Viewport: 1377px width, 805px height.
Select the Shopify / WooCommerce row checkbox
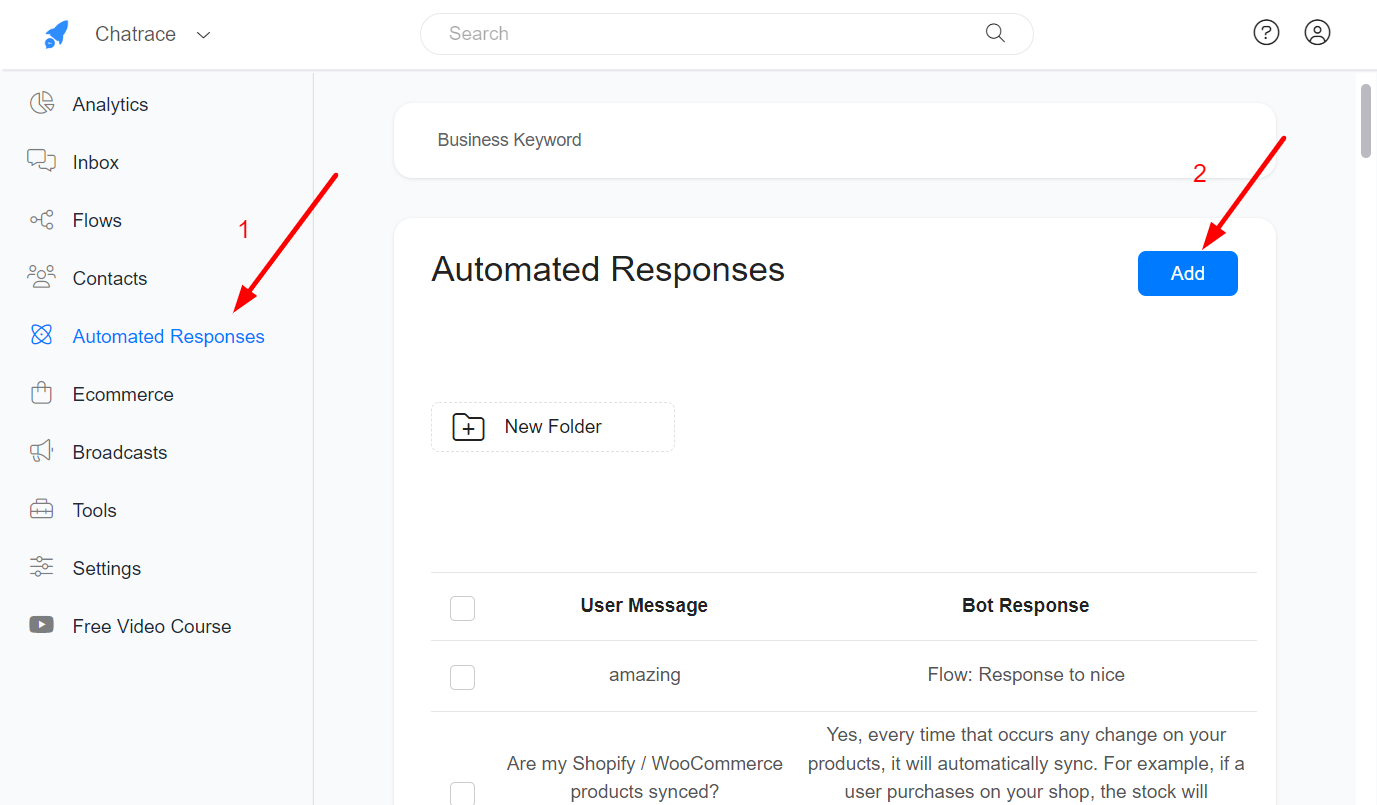coord(462,793)
